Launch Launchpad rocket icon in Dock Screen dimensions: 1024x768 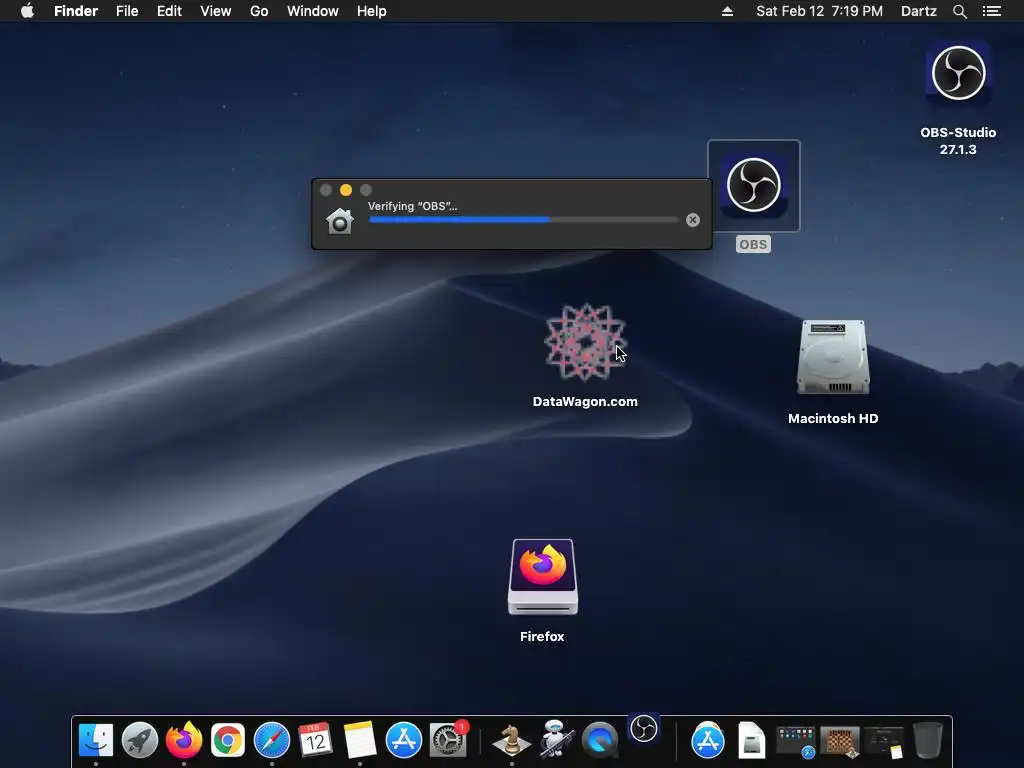(x=140, y=741)
